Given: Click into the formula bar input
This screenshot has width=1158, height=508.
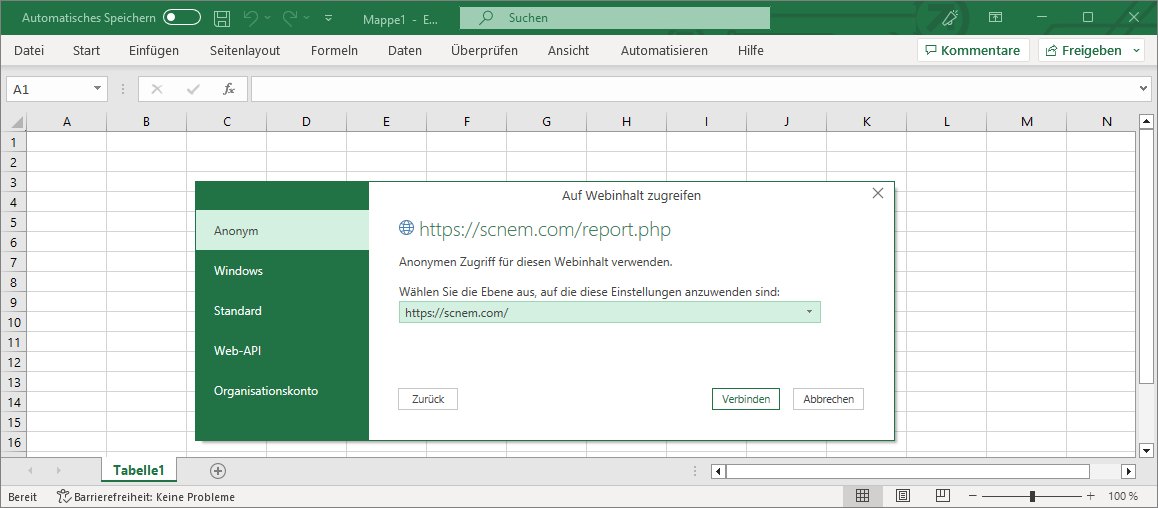Looking at the screenshot, I should pyautogui.click(x=694, y=89).
